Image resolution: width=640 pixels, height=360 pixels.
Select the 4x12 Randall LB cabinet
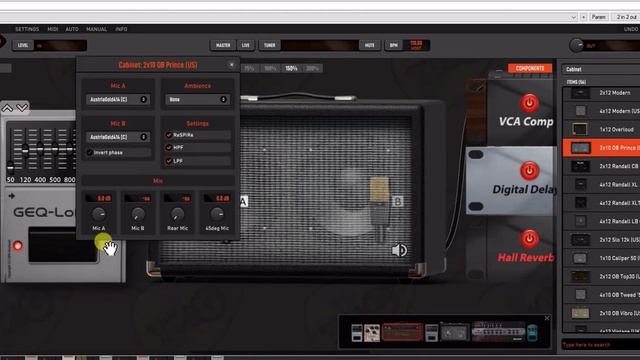pos(602,221)
